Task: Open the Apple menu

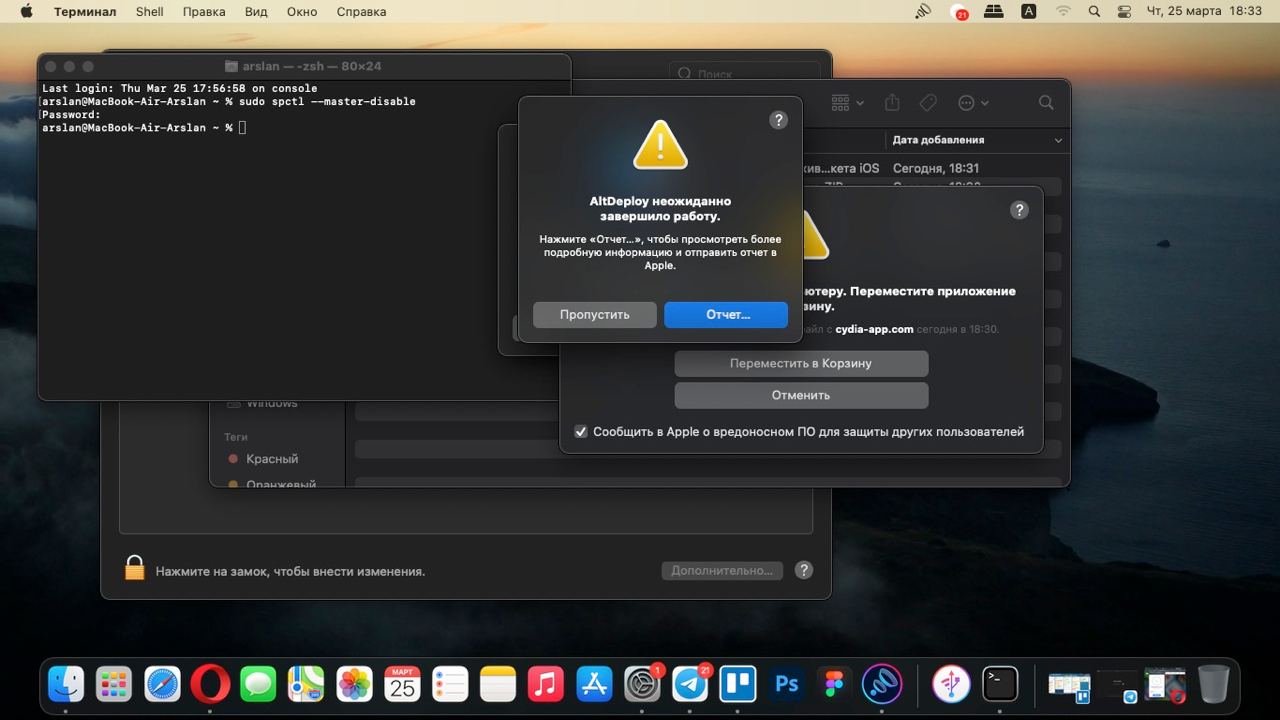Action: [26, 12]
